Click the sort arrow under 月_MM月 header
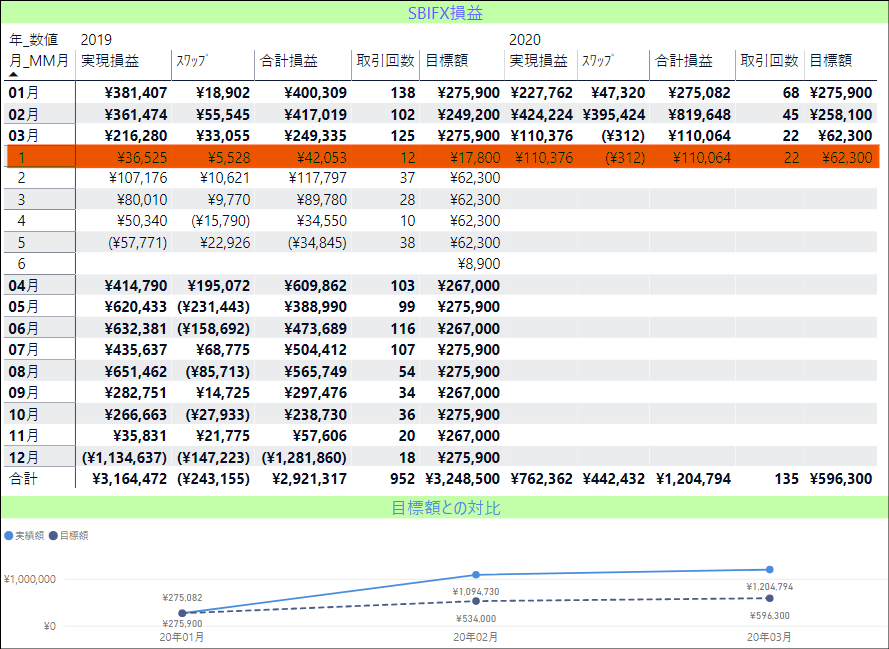The height and width of the screenshot is (649, 889). (14, 74)
